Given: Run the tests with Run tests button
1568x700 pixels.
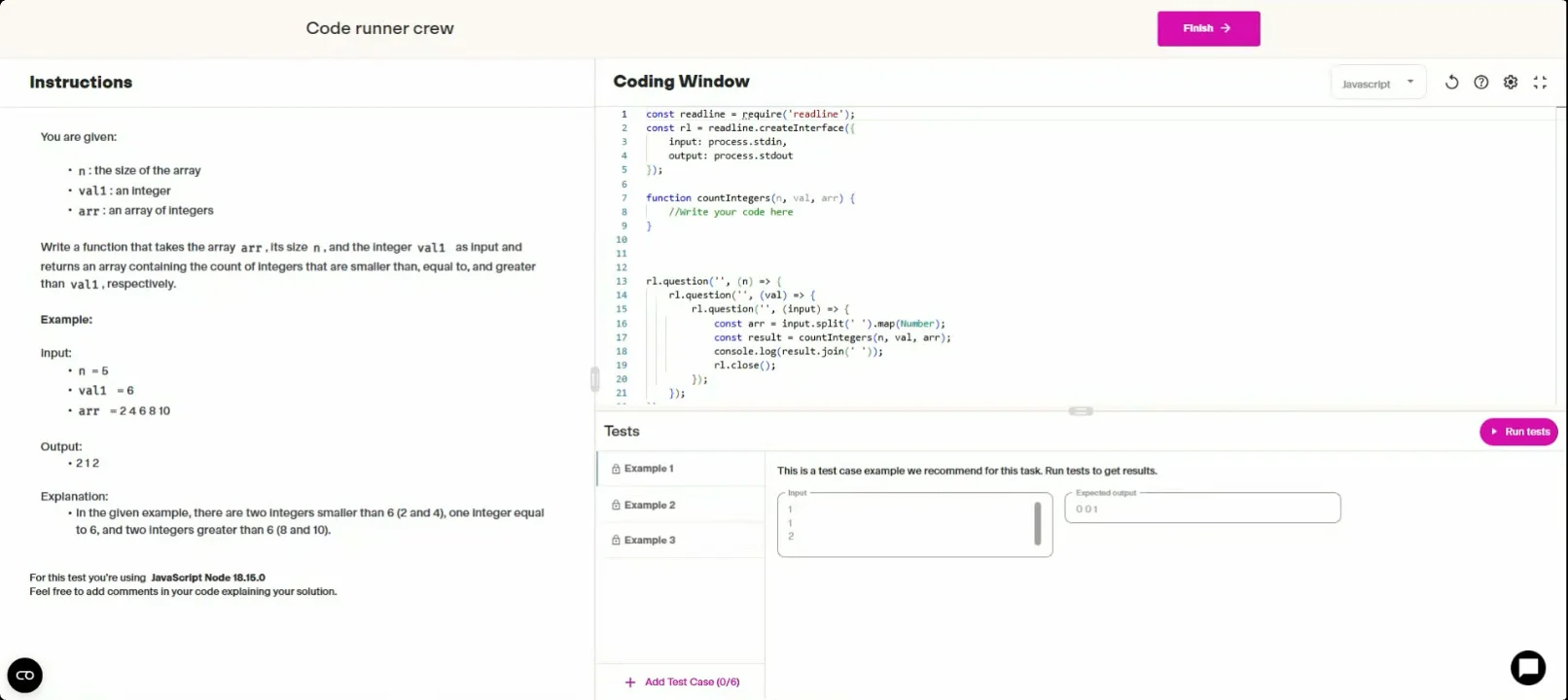Looking at the screenshot, I should tap(1517, 432).
